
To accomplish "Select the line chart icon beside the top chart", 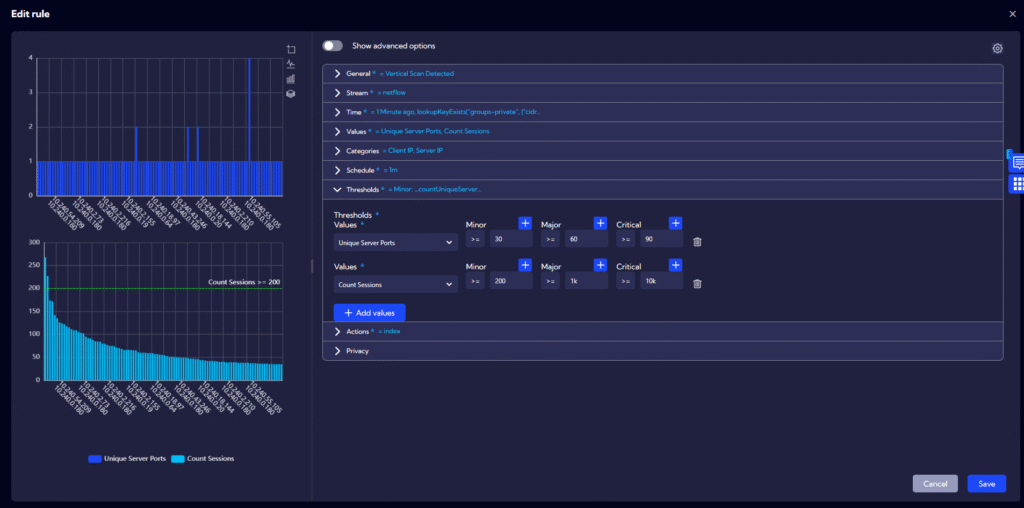I will click(x=291, y=64).
